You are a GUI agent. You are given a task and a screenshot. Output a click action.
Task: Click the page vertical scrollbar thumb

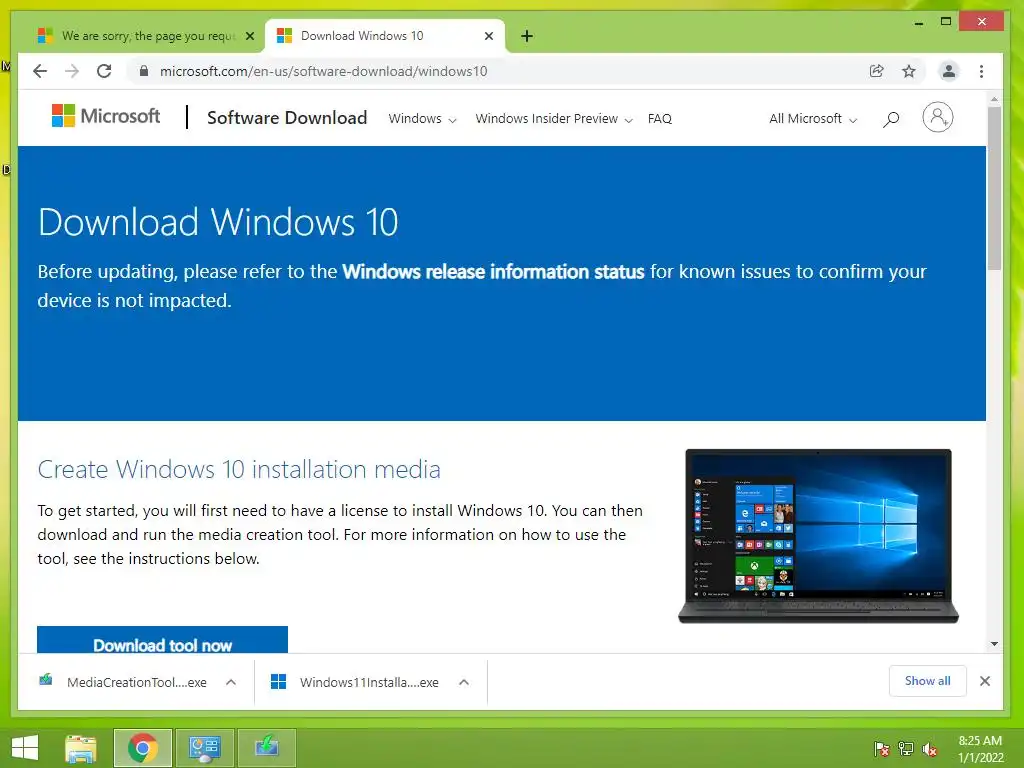(x=994, y=188)
